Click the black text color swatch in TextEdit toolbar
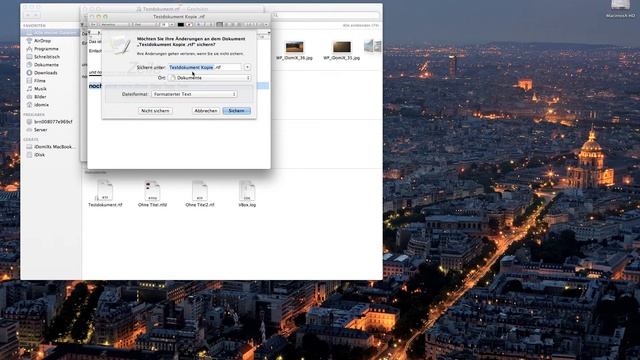 [181, 24]
